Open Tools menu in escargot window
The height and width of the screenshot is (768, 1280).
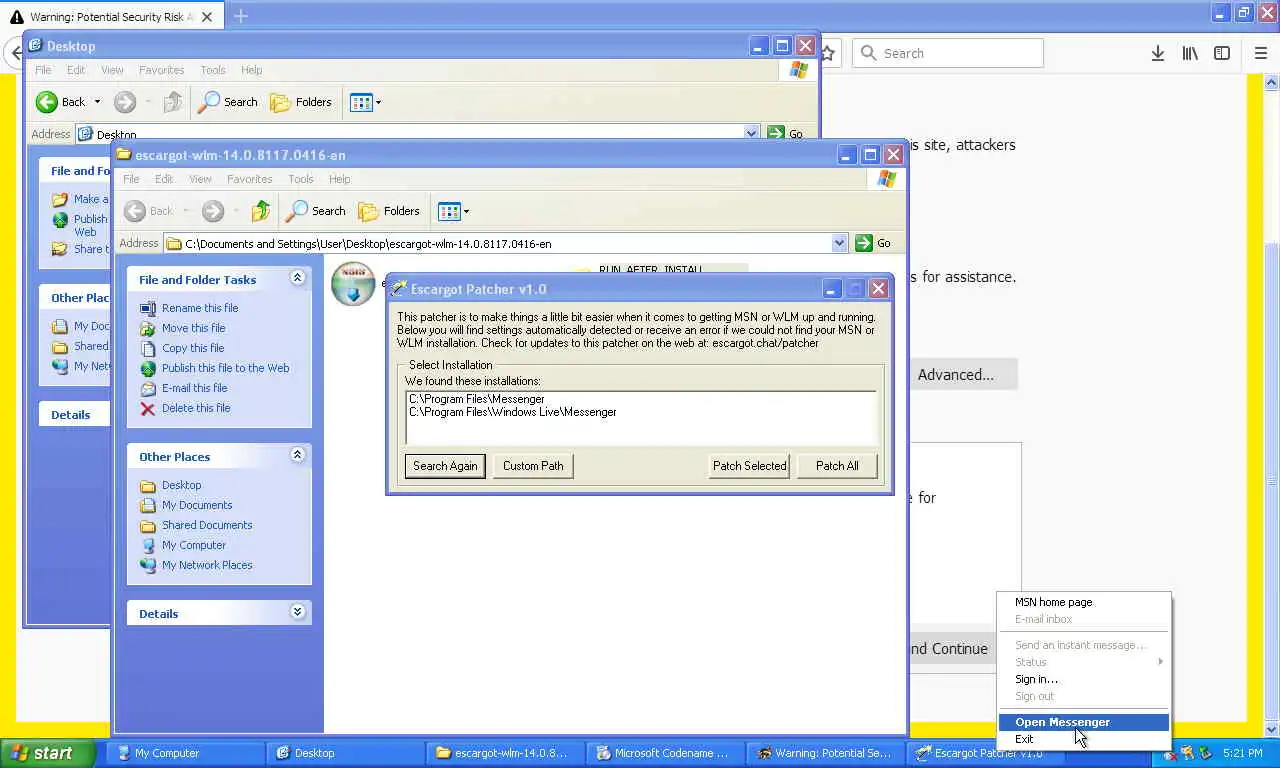(301, 179)
